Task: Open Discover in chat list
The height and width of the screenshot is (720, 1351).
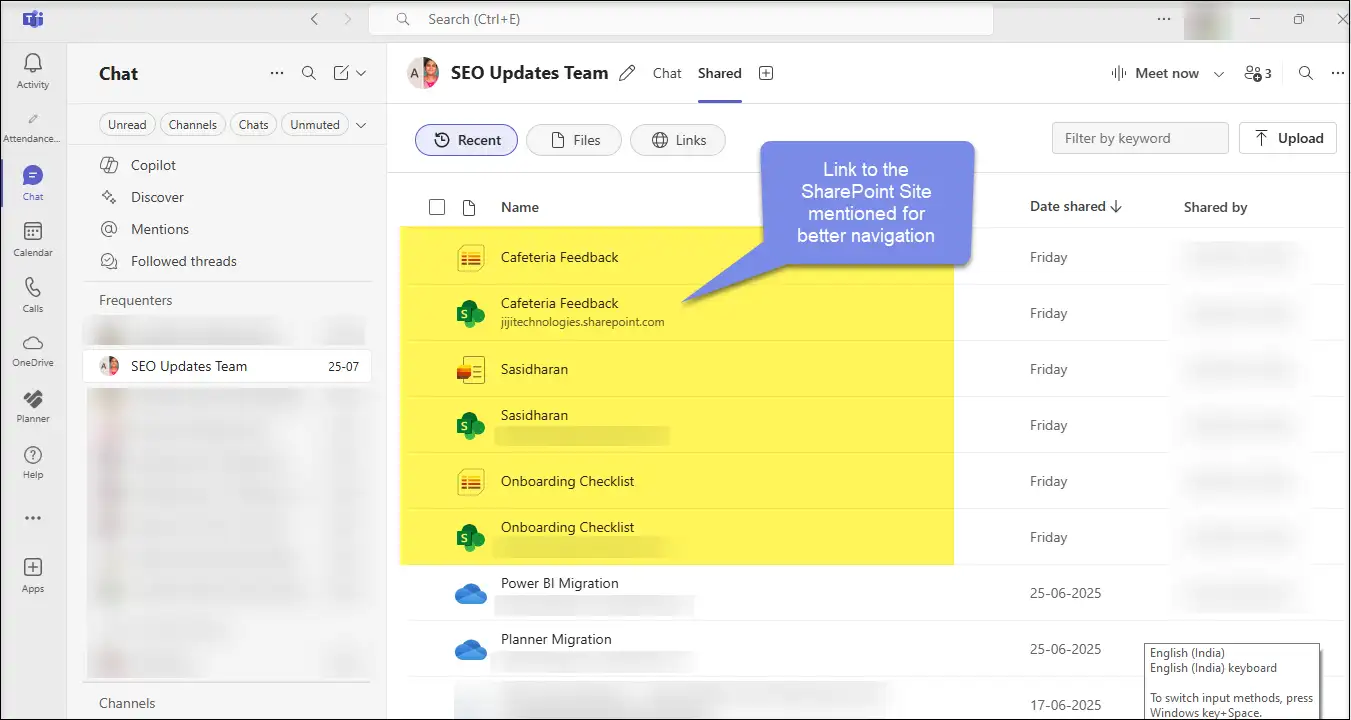Action: (157, 197)
